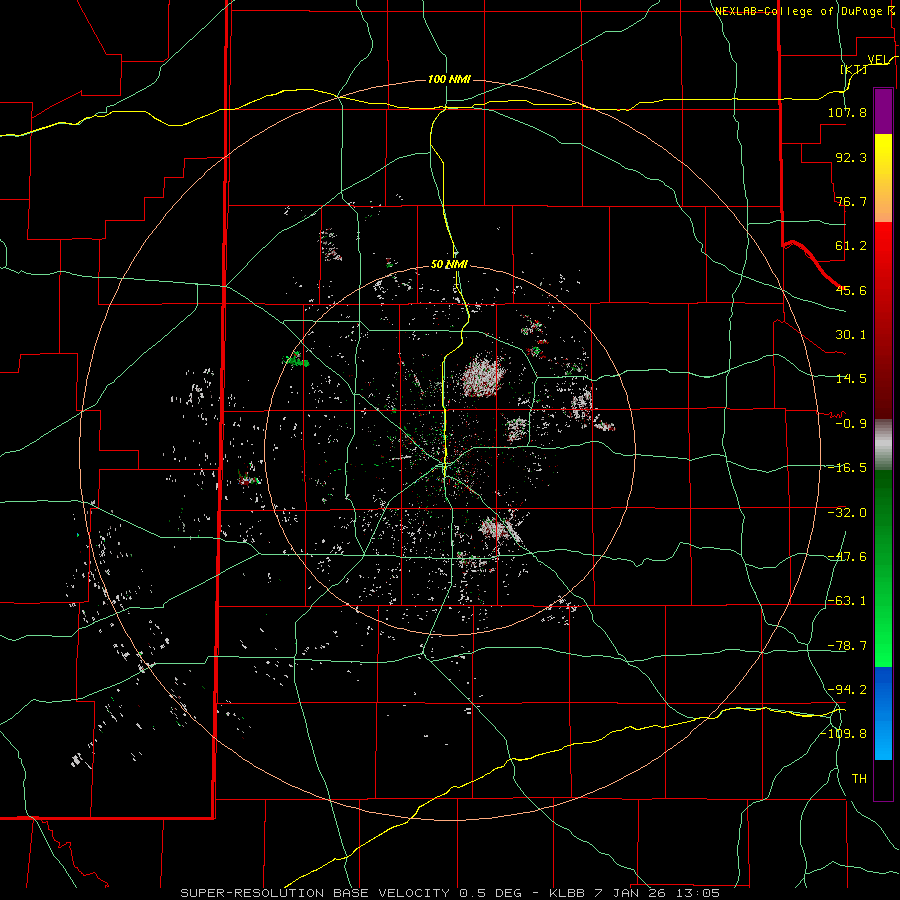This screenshot has width=900, height=900.
Task: Pick the black TH segment of the color bar
Action: [x=883, y=779]
